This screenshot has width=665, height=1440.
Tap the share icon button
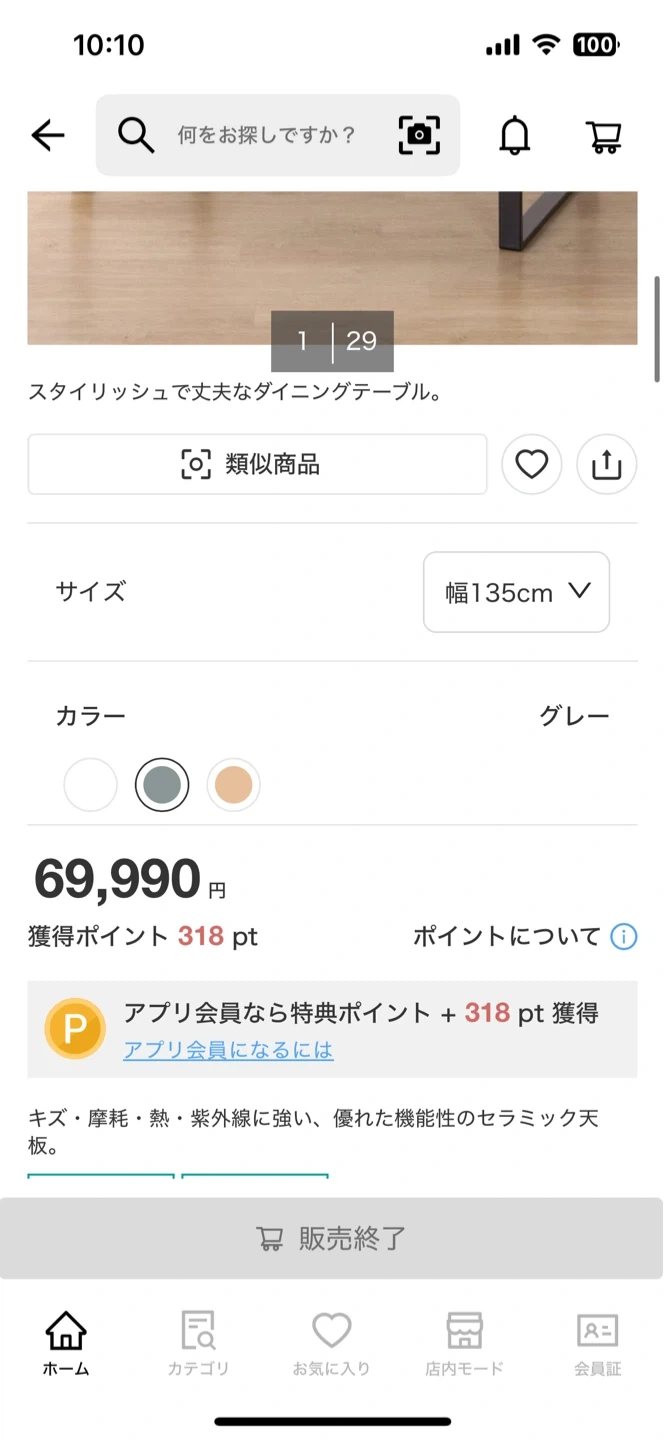point(607,464)
